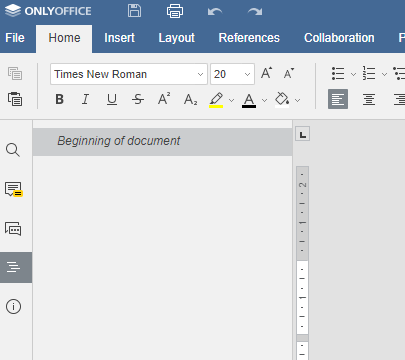Open the Comments panel in the sidebar
Viewport: 405px width, 360px height.
click(13, 189)
